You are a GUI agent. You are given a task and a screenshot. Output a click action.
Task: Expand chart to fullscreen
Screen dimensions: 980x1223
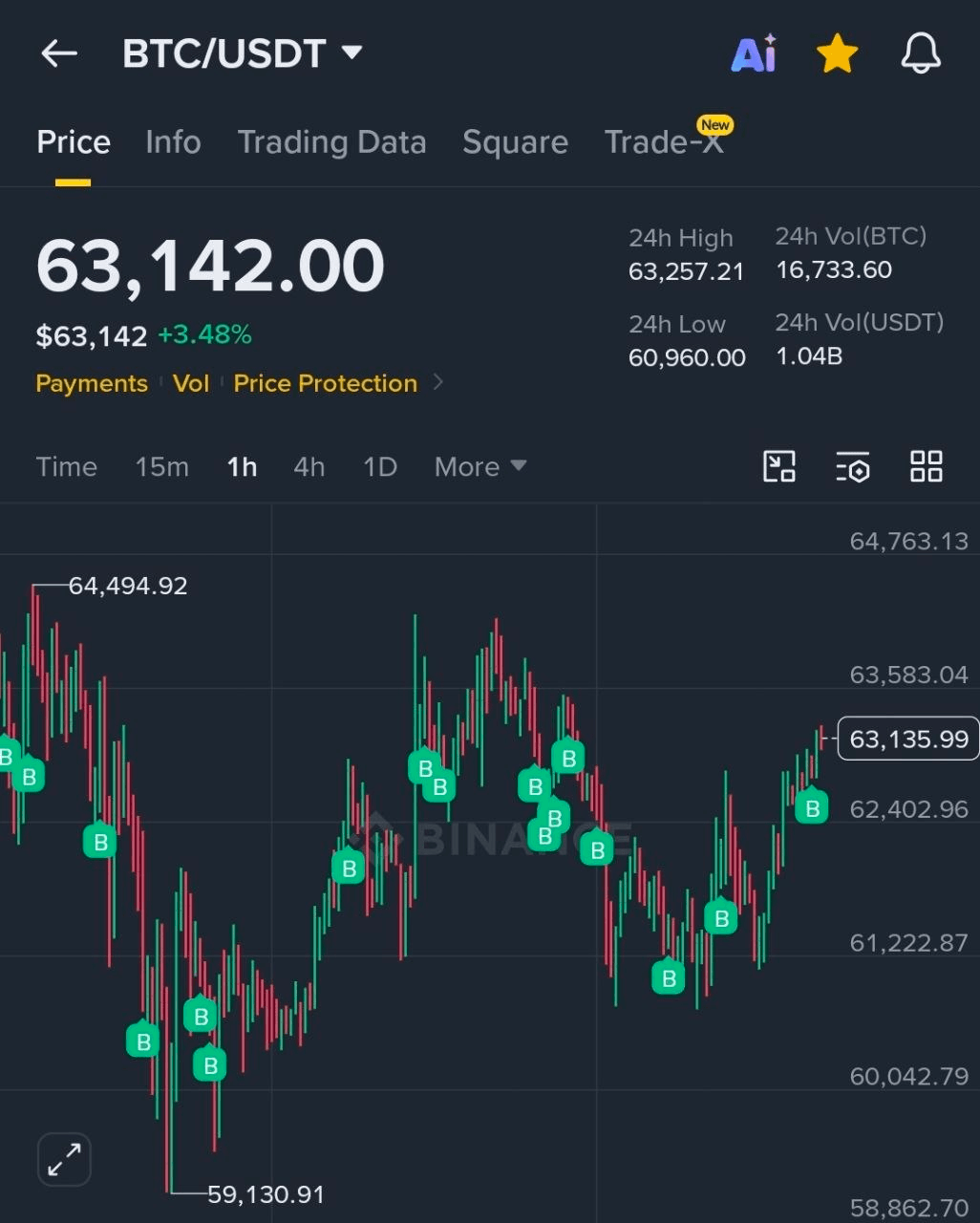pyautogui.click(x=64, y=1160)
